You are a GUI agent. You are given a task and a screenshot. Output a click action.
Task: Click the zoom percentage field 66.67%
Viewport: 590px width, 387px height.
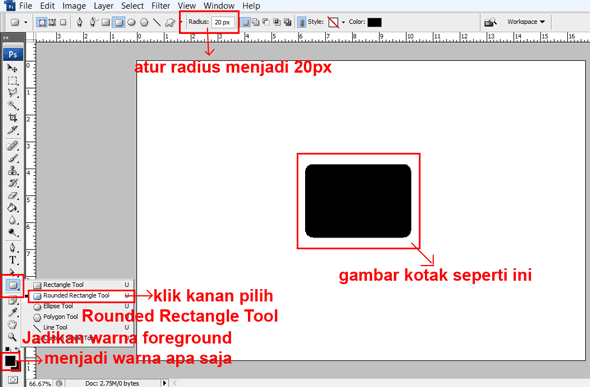(40, 383)
